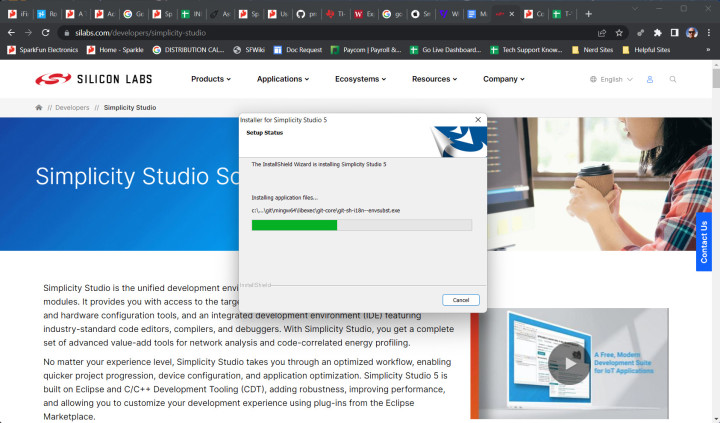Click the Developers breadcrumb link
This screenshot has width=720, height=423.
(x=72, y=107)
